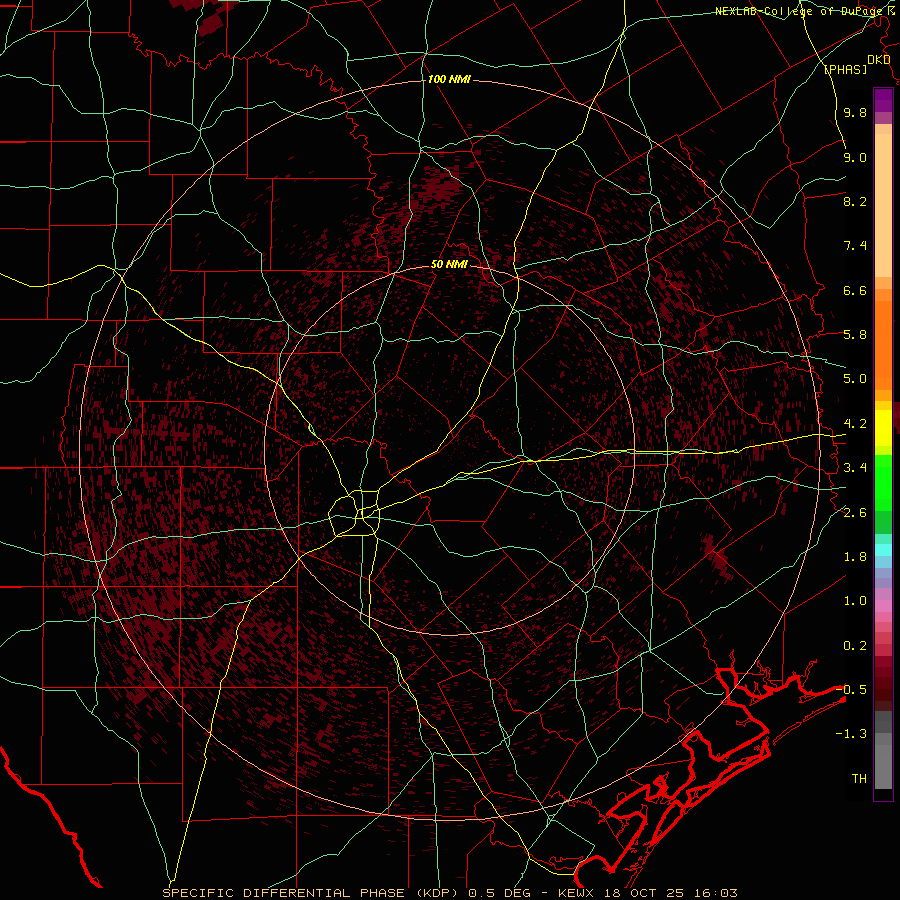Click the 6.6 value on color scale
900x900 pixels.
pyautogui.click(x=855, y=290)
